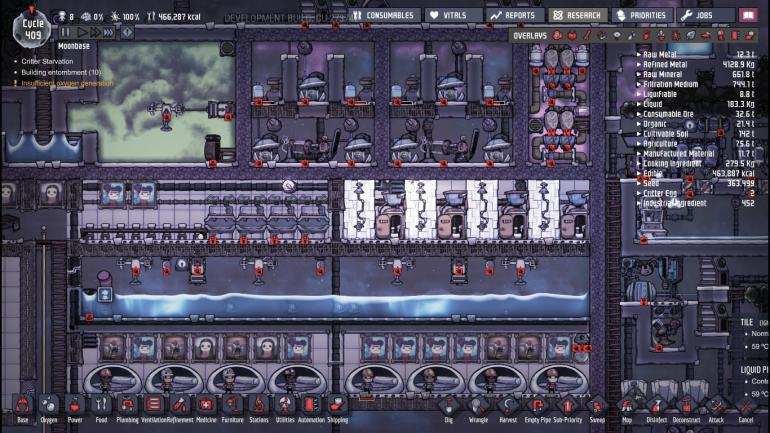Select the Dig tool
This screenshot has height=433, width=770.
click(x=448, y=409)
